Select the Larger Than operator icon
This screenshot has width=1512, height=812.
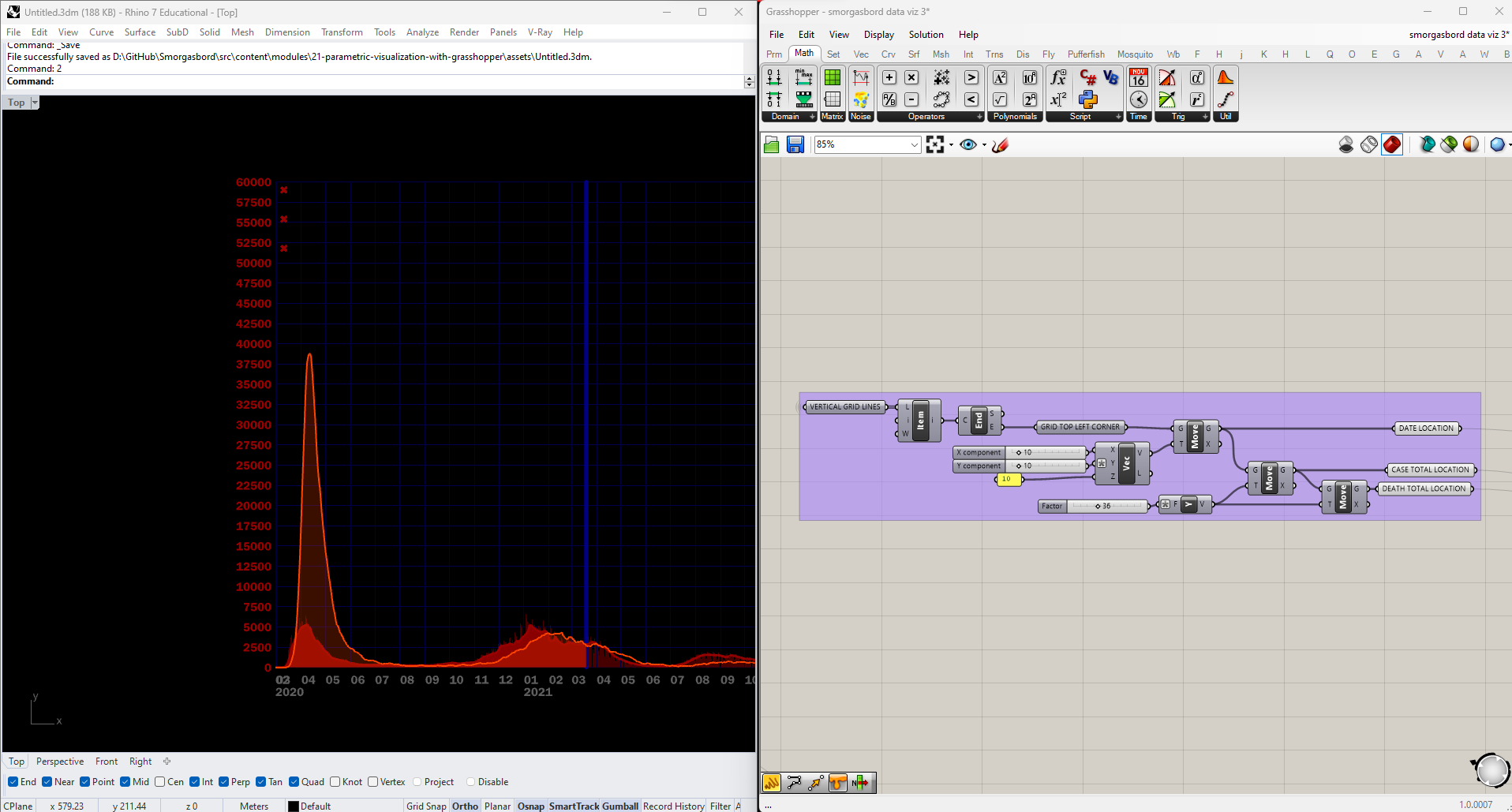click(x=971, y=77)
